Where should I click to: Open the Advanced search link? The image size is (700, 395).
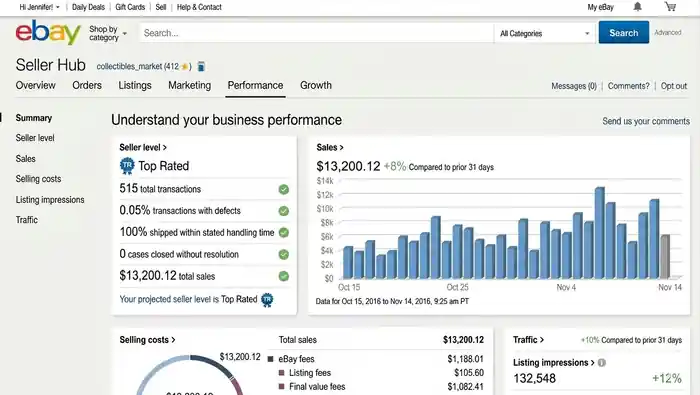coord(668,33)
